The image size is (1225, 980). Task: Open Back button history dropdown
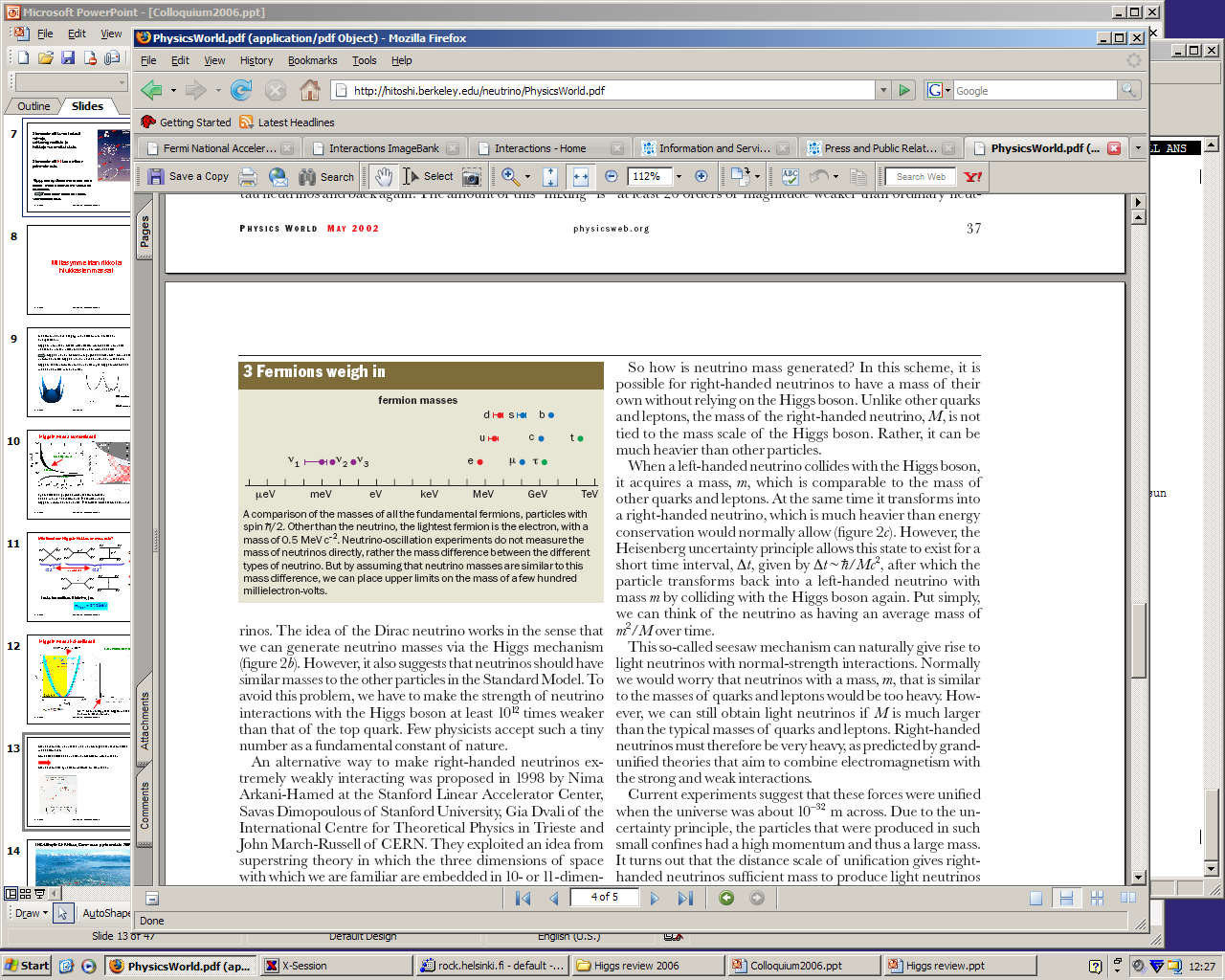click(173, 90)
